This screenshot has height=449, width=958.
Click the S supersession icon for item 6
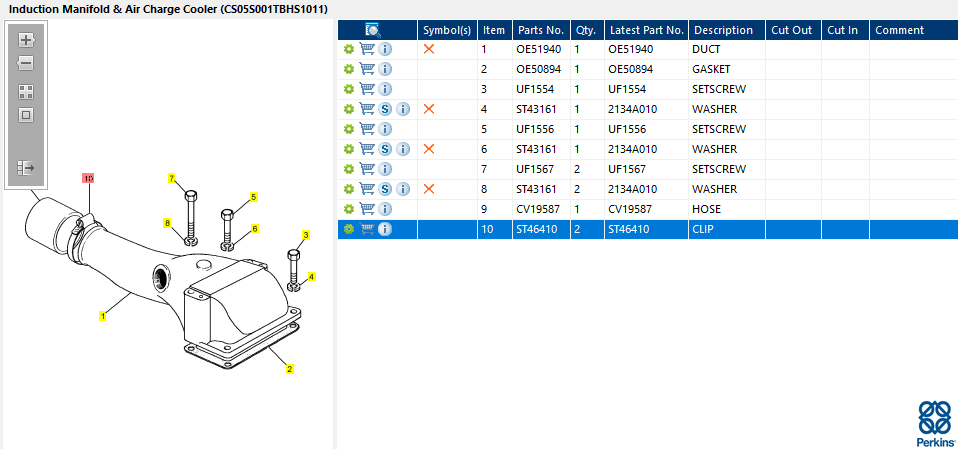point(385,149)
